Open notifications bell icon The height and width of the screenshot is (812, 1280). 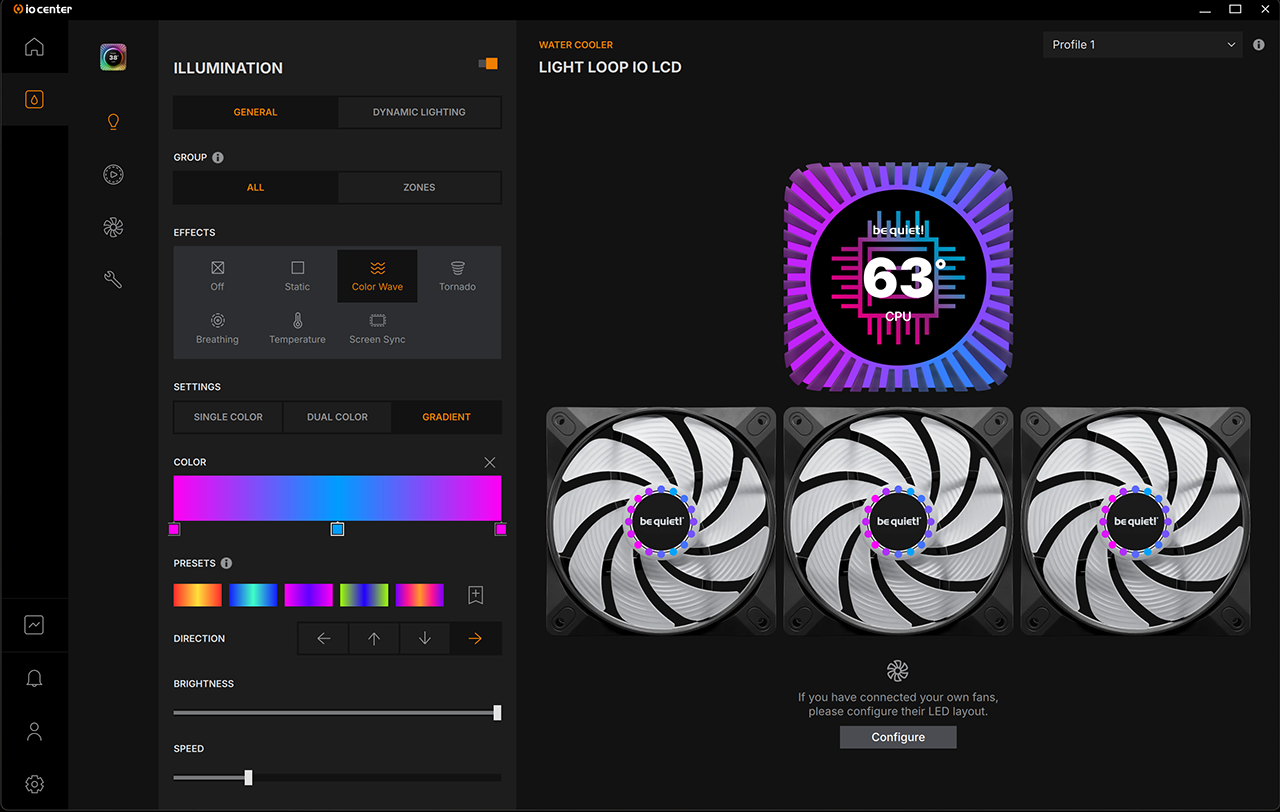click(34, 678)
